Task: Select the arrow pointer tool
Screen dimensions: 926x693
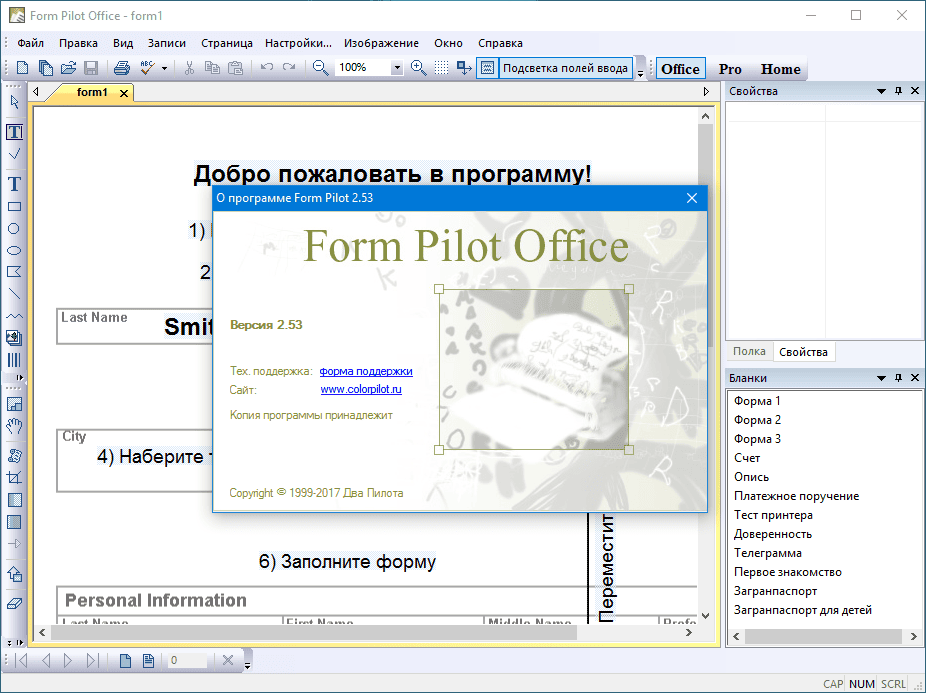Action: [x=15, y=102]
